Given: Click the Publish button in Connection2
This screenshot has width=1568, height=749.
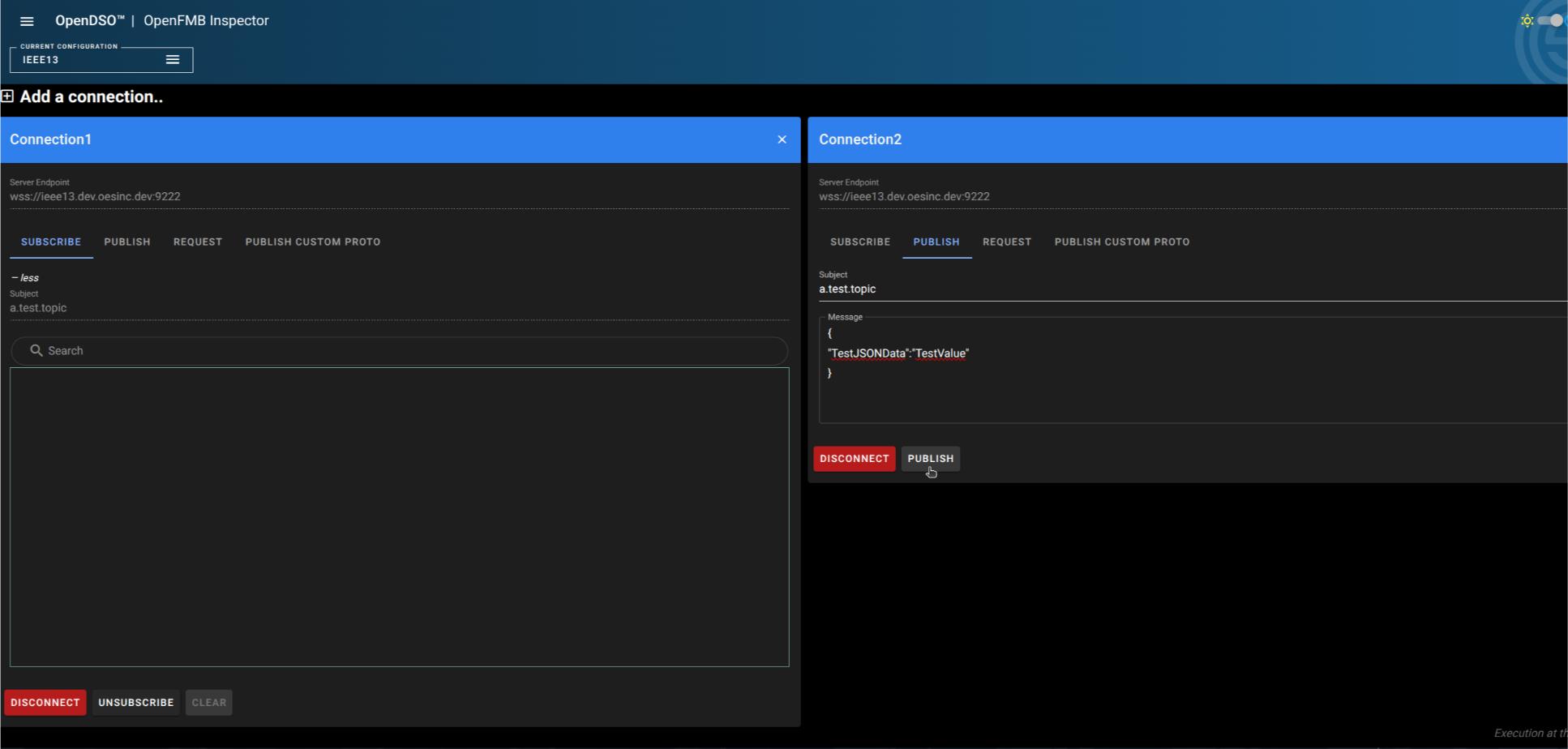Looking at the screenshot, I should point(931,459).
